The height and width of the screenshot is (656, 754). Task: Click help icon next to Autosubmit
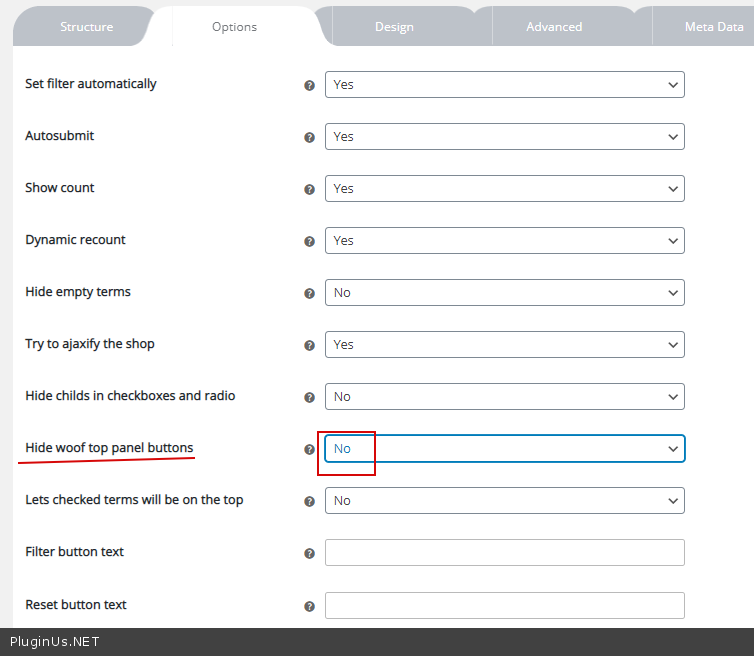coord(310,138)
